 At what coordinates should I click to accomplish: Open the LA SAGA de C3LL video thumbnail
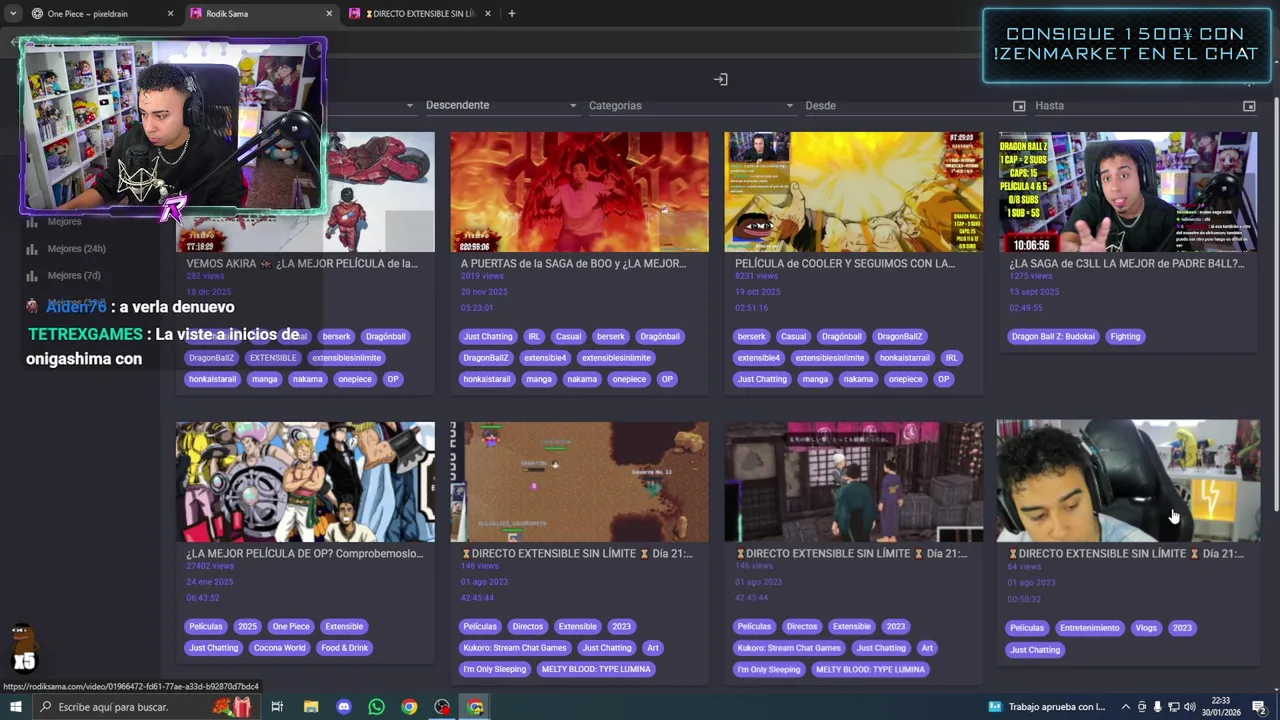click(1128, 192)
